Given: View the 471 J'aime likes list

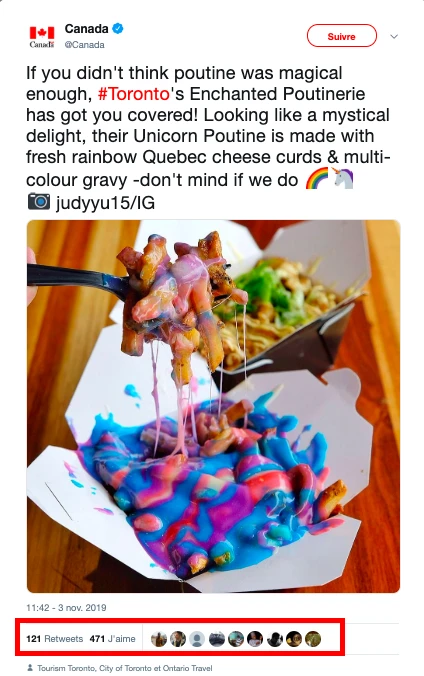Looking at the screenshot, I should (x=112, y=638).
